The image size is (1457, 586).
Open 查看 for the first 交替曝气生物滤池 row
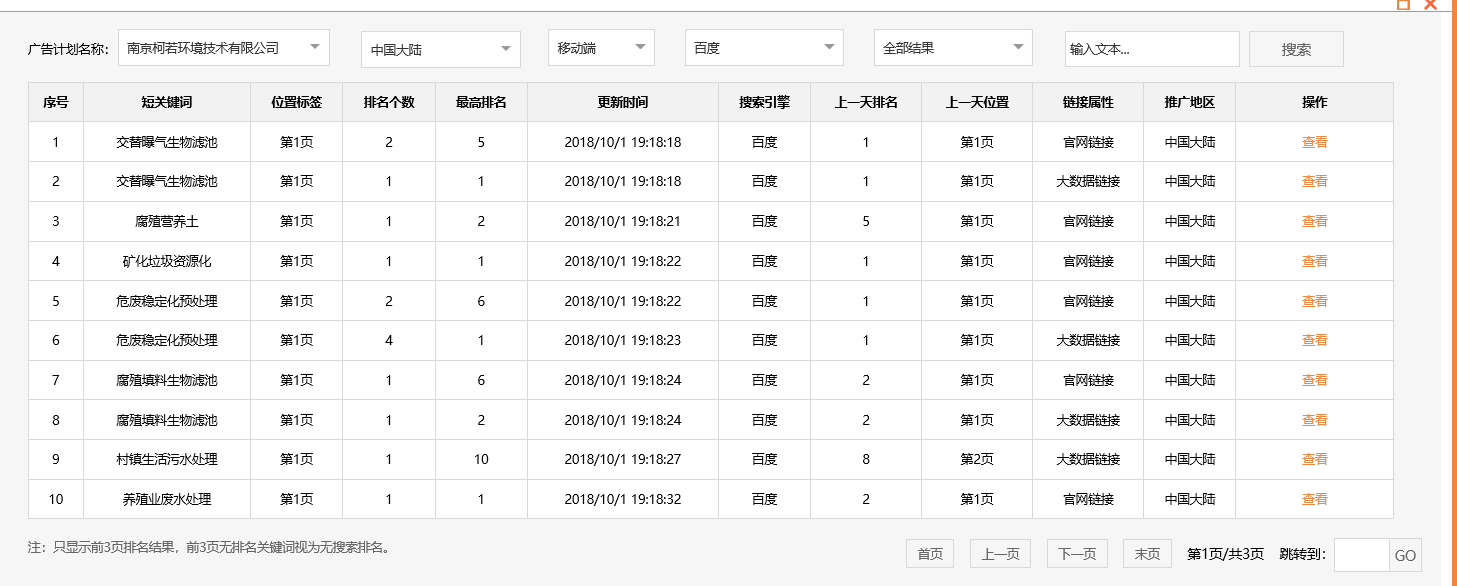coord(1313,141)
